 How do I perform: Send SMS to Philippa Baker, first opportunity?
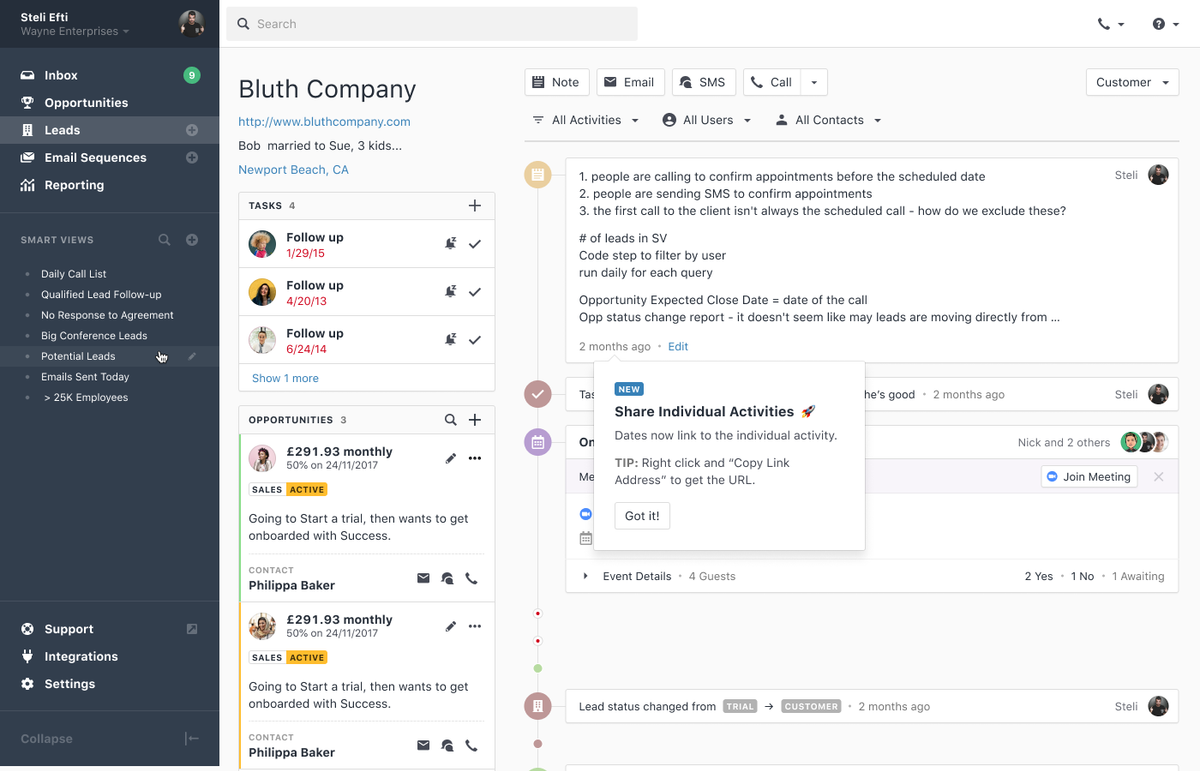(x=447, y=578)
